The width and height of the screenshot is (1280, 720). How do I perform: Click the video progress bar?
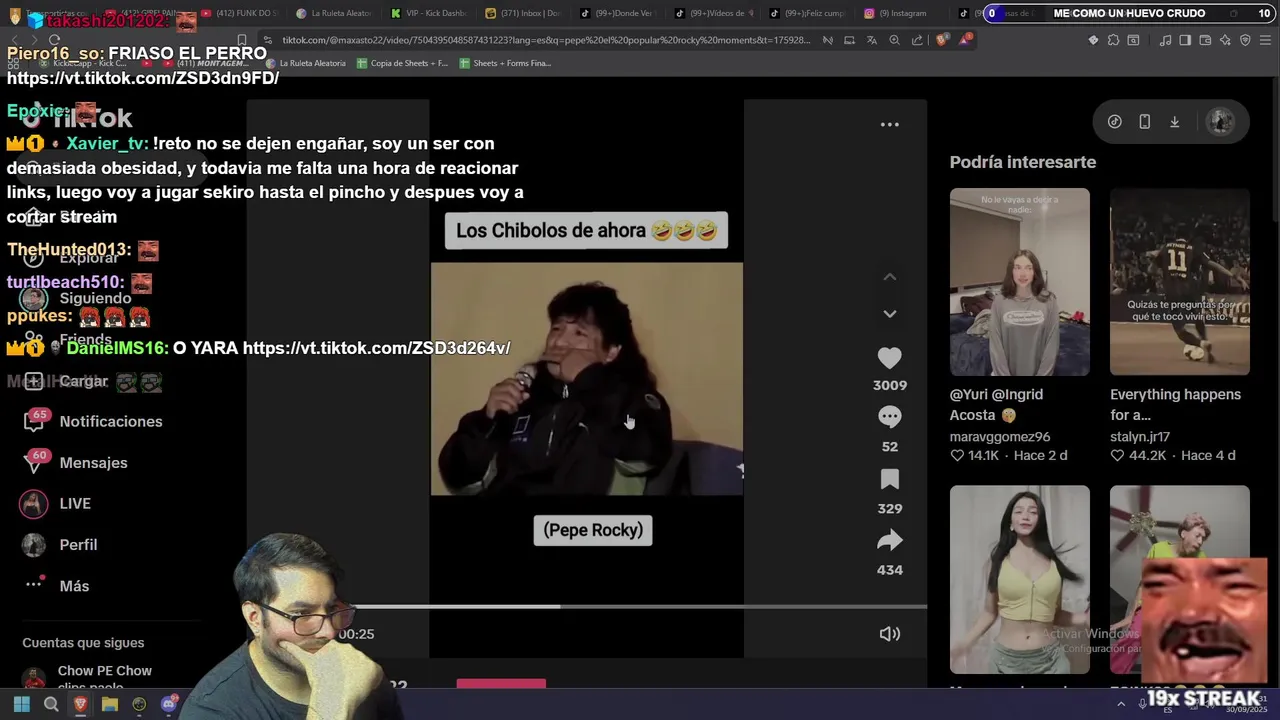[x=638, y=606]
